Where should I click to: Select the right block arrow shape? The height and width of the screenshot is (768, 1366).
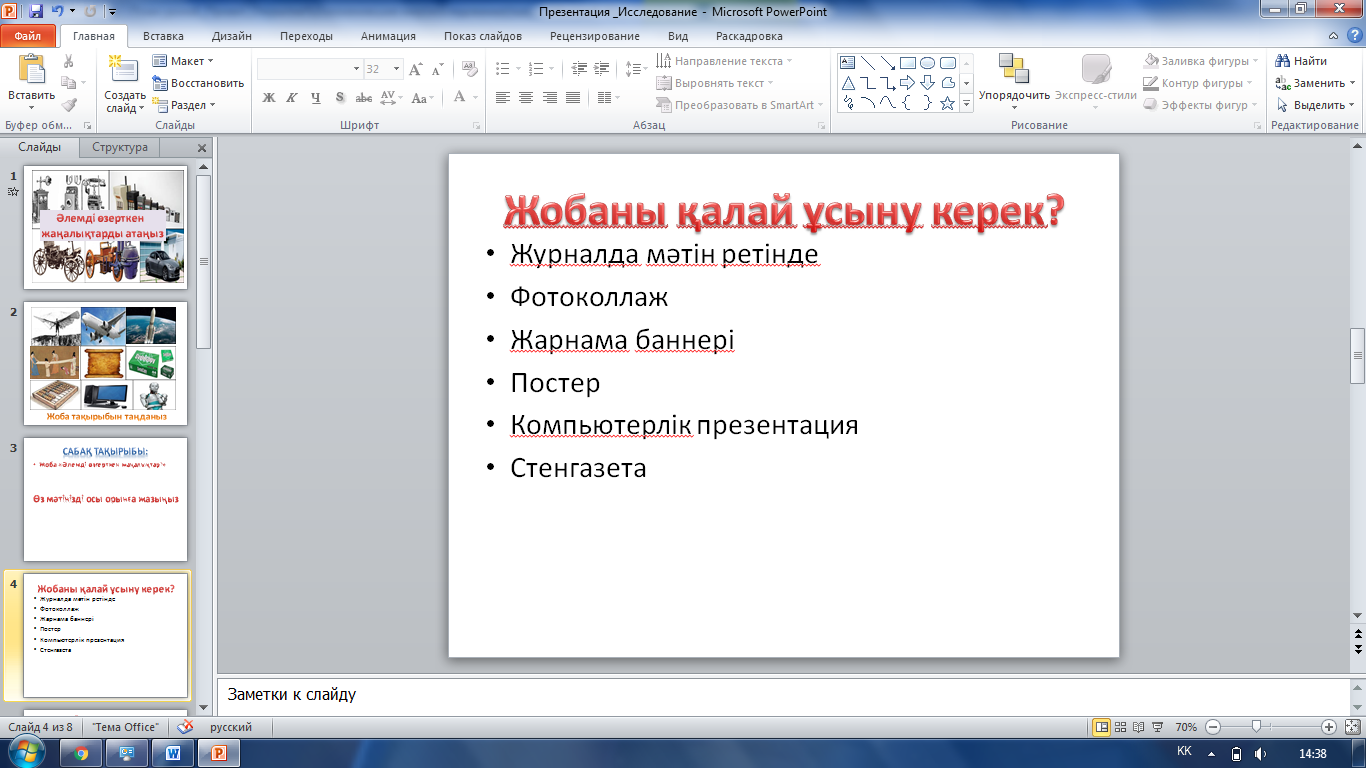907,83
